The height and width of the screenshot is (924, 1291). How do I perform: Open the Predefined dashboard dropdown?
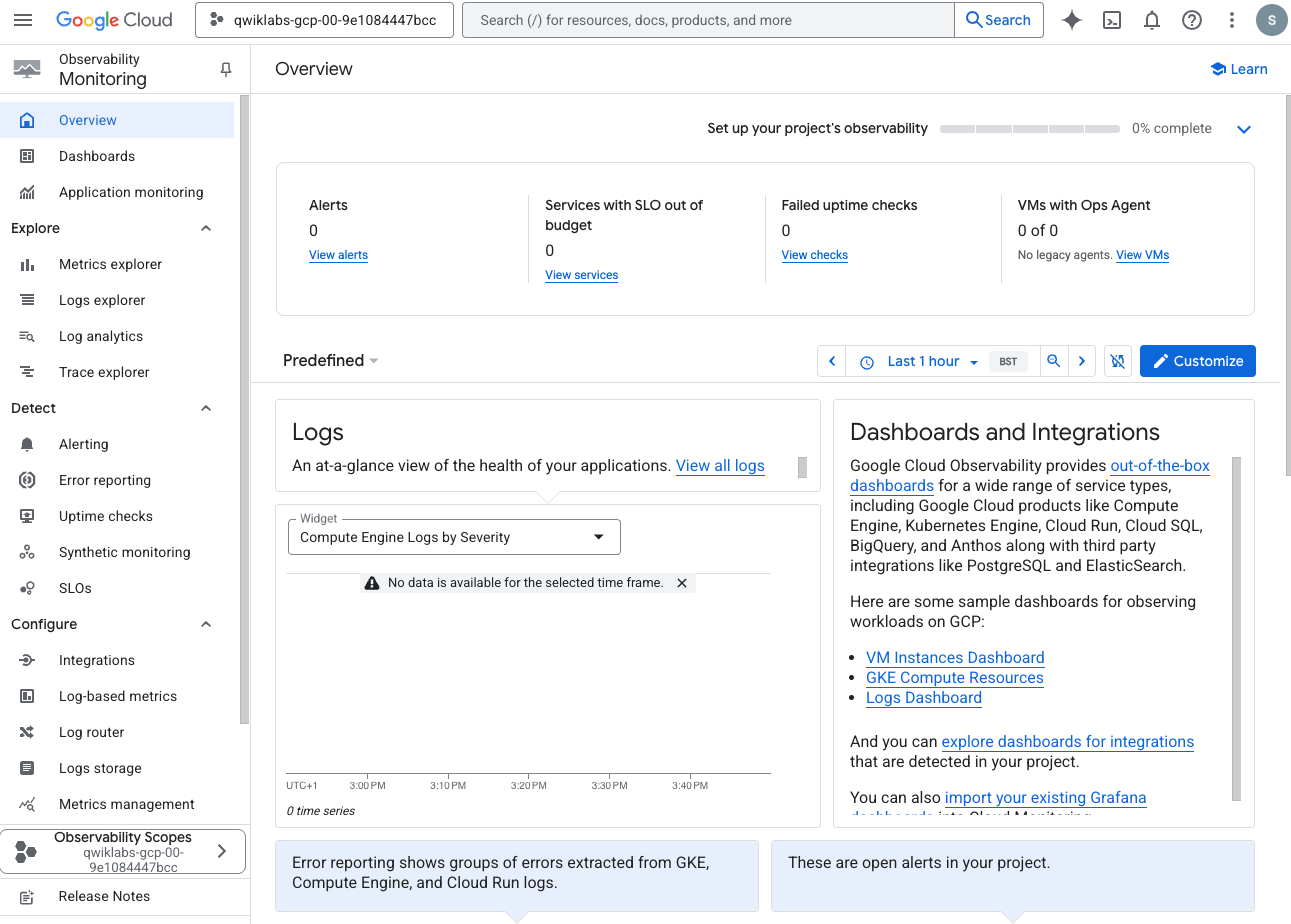(331, 360)
